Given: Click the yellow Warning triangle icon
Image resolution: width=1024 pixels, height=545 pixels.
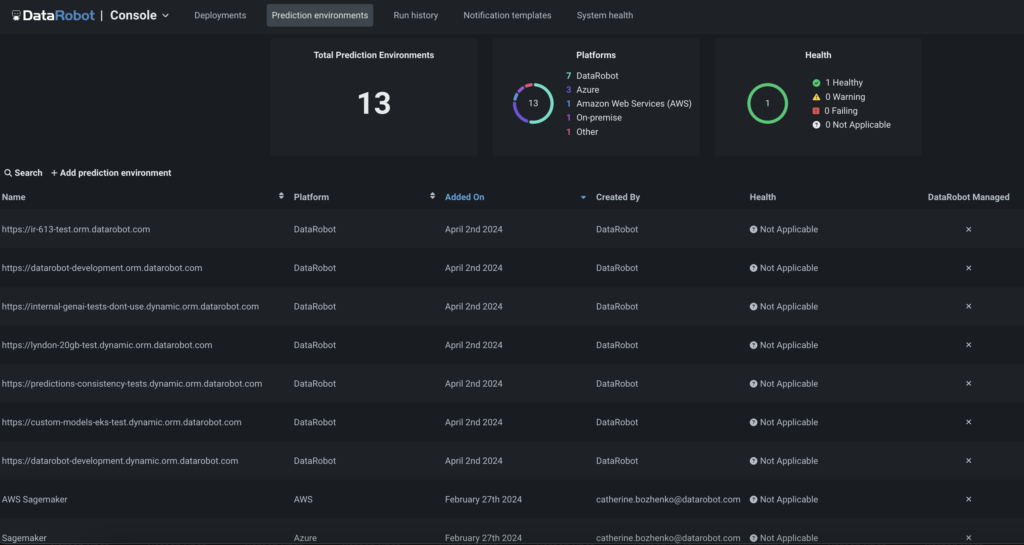Looking at the screenshot, I should click(816, 97).
